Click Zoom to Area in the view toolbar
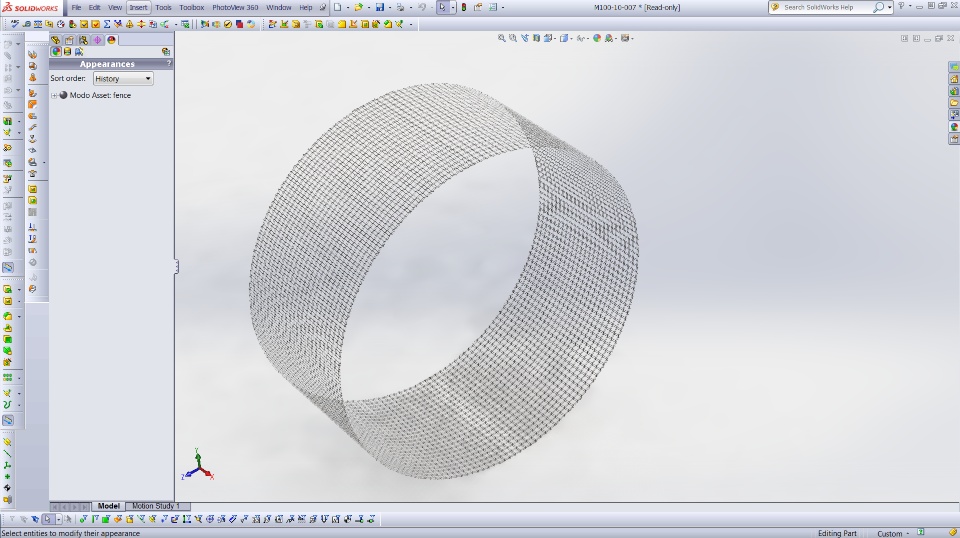 coord(513,38)
